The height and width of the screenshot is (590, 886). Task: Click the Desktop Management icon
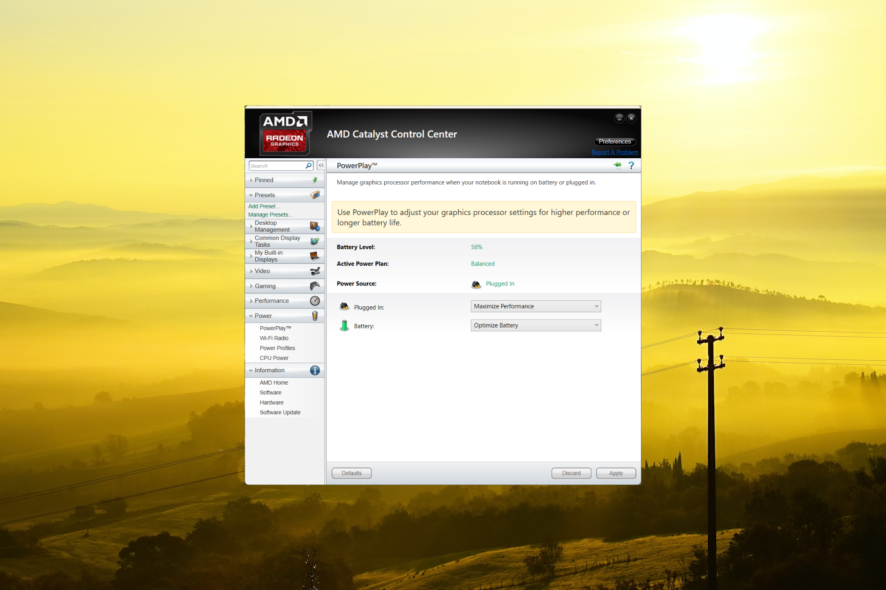(x=315, y=227)
